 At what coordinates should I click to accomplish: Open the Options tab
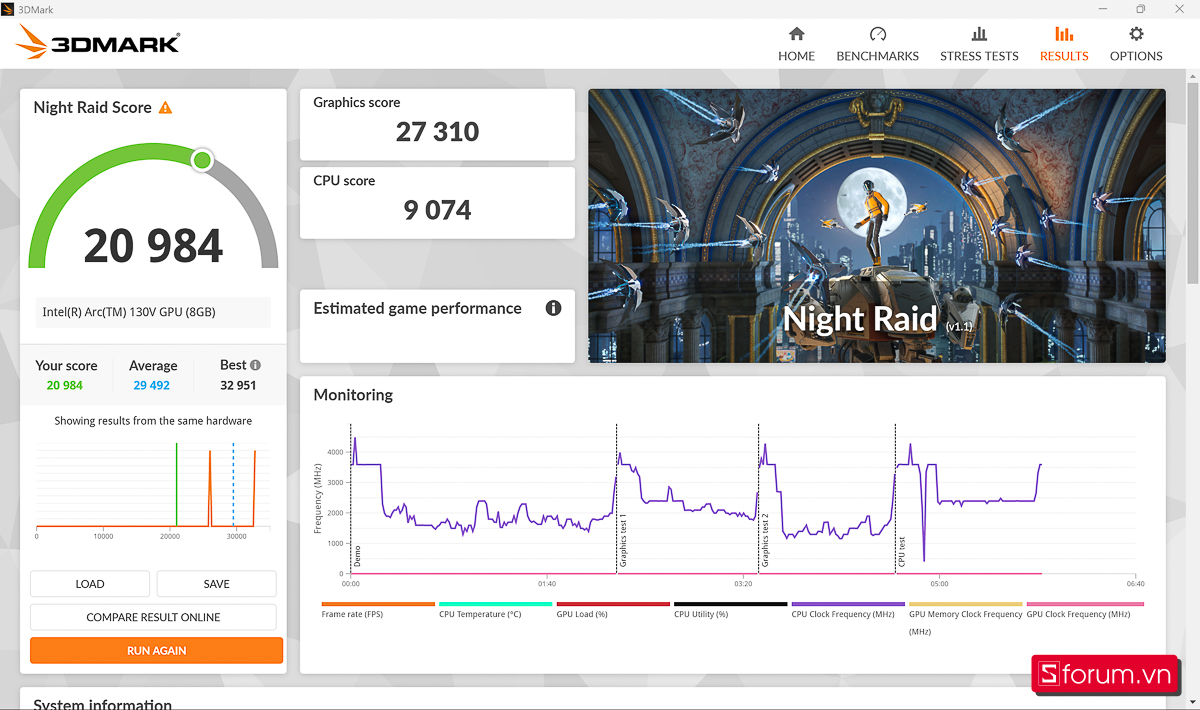(x=1136, y=44)
